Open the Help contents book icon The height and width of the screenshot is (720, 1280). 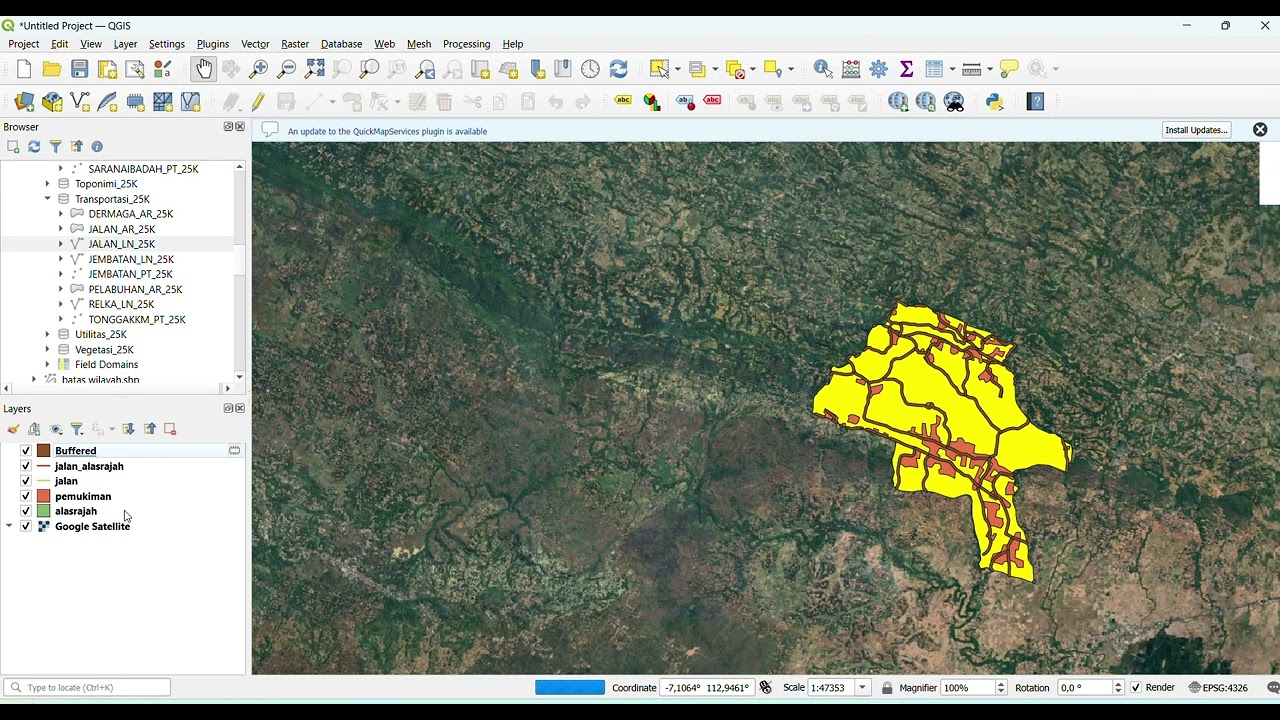coord(1036,102)
